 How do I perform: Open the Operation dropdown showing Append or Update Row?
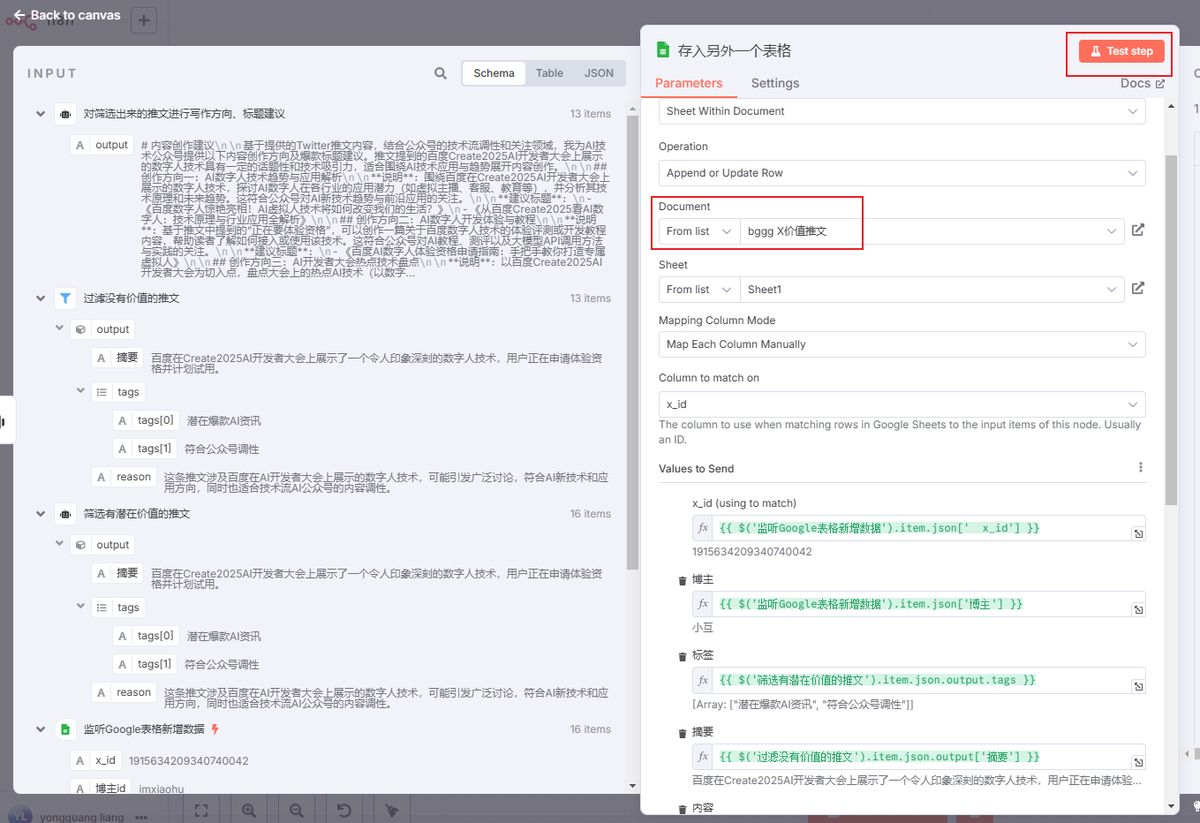click(900, 174)
